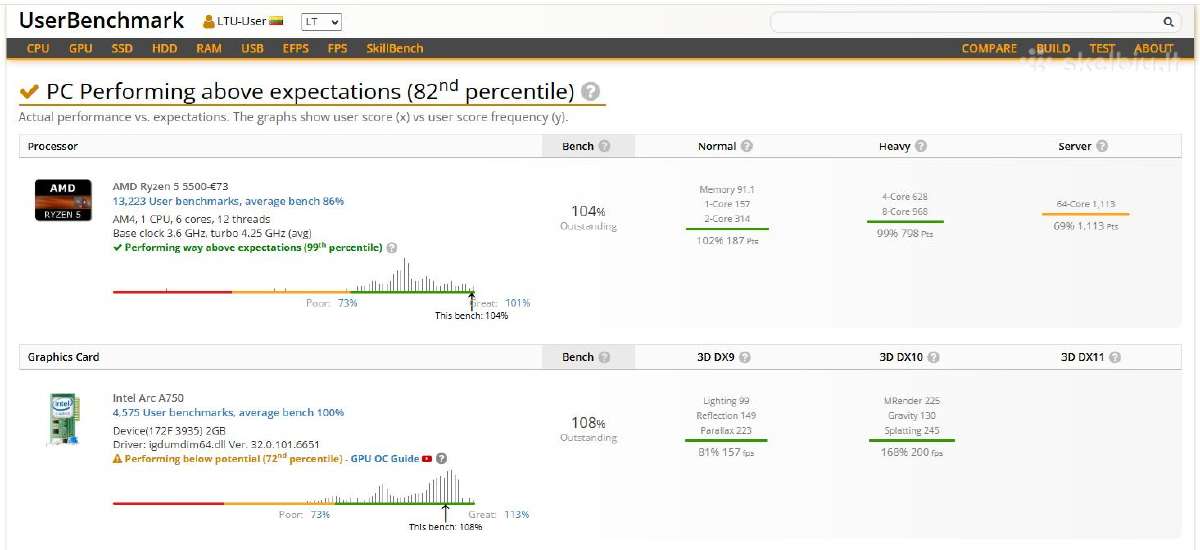Open the LT country dropdown

pos(321,21)
